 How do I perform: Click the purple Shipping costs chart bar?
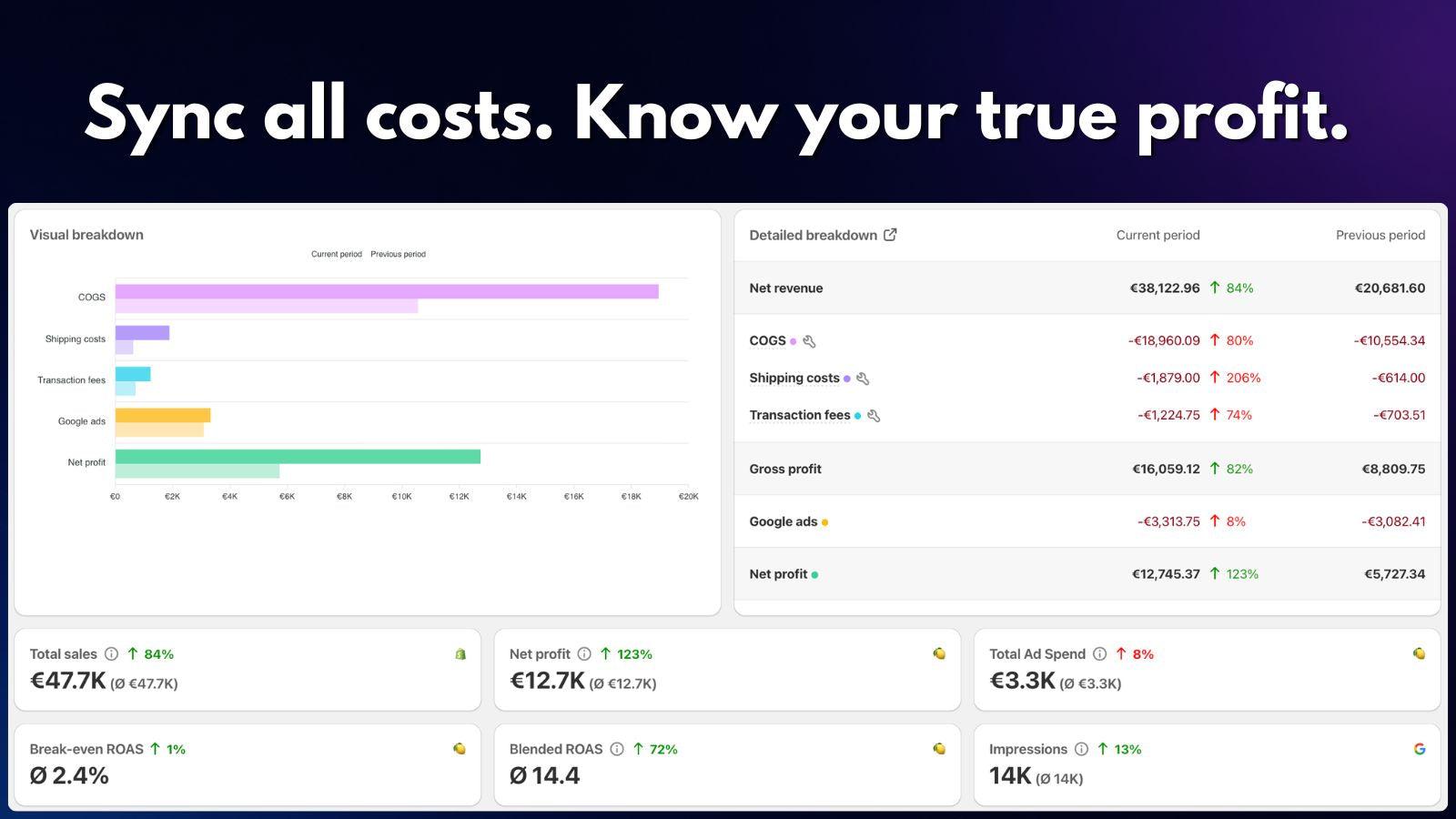pos(142,333)
